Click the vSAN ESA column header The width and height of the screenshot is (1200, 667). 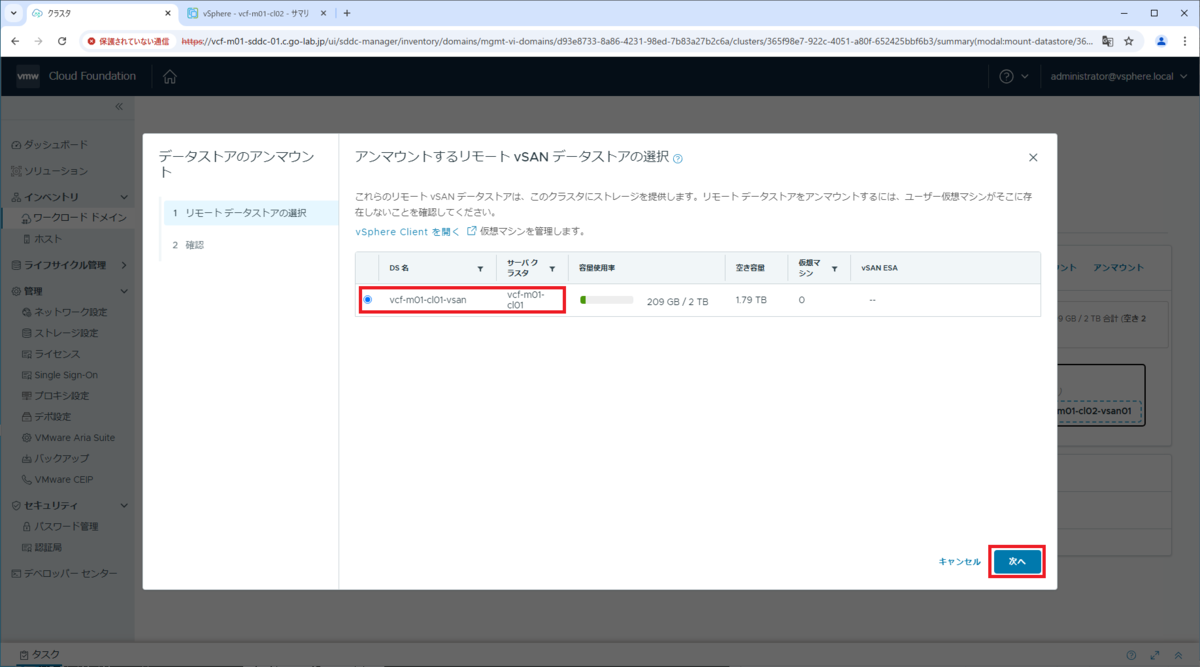click(x=879, y=268)
